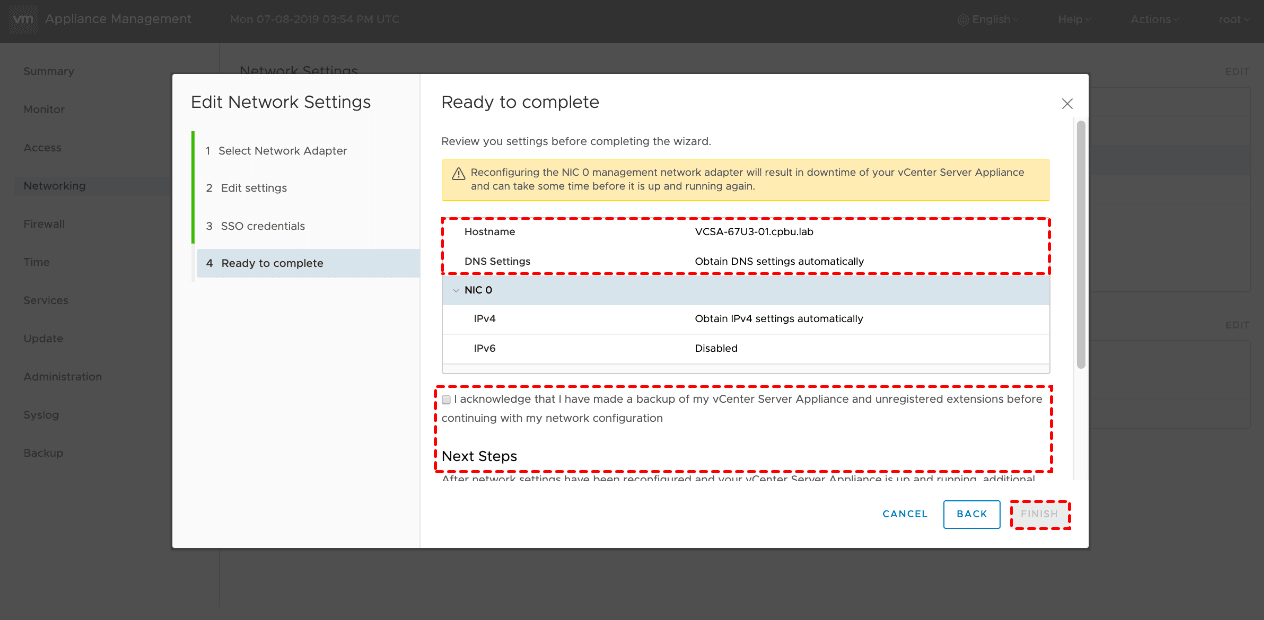Go to Select Network Adapter step
The height and width of the screenshot is (620, 1264).
coord(283,151)
